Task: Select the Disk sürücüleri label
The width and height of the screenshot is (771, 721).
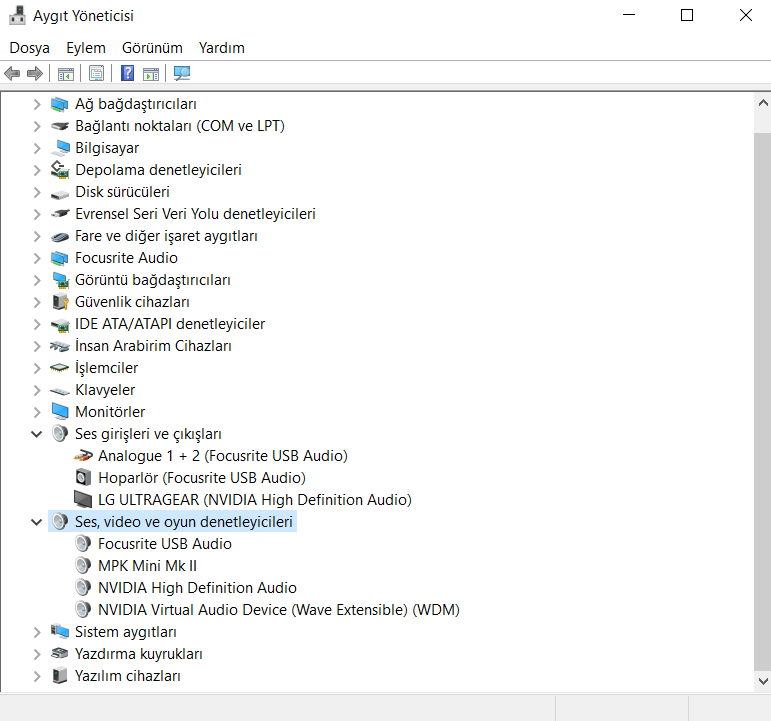Action: pos(122,192)
